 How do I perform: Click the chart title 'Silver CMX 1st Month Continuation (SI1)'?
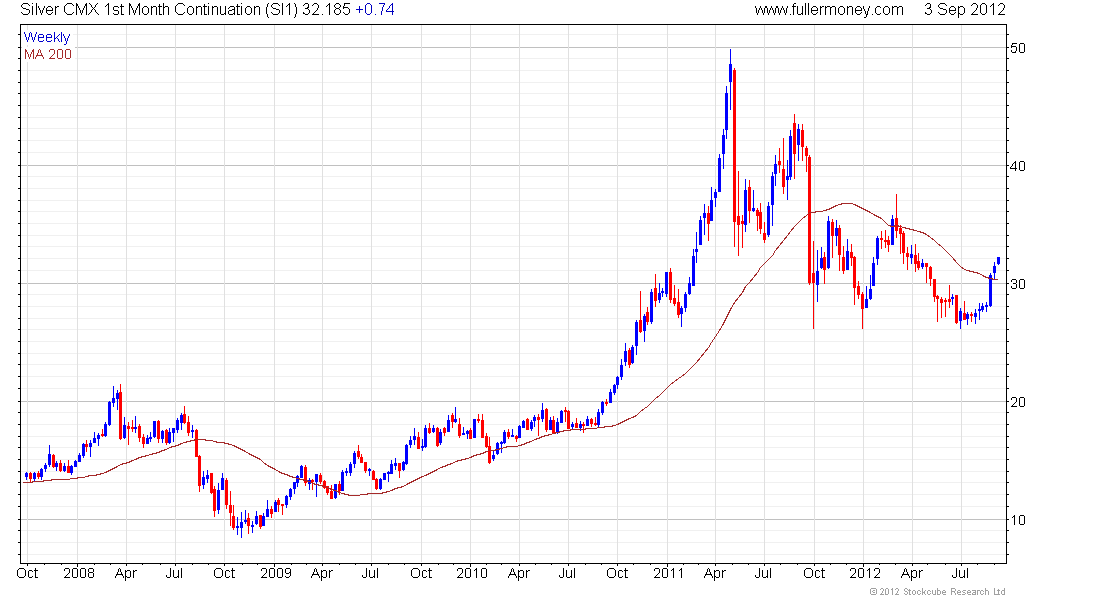point(159,10)
